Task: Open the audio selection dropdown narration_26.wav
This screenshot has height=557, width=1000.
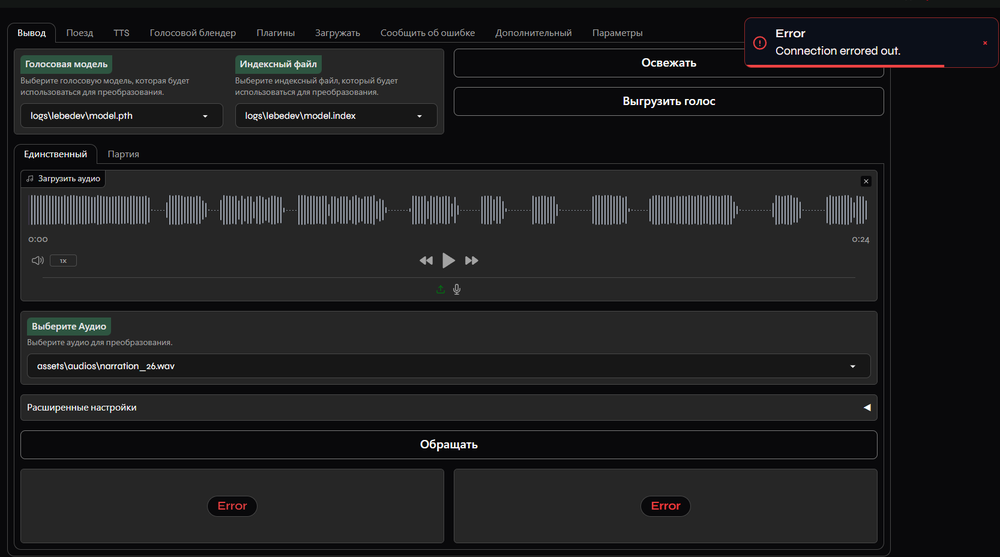Action: 448,366
